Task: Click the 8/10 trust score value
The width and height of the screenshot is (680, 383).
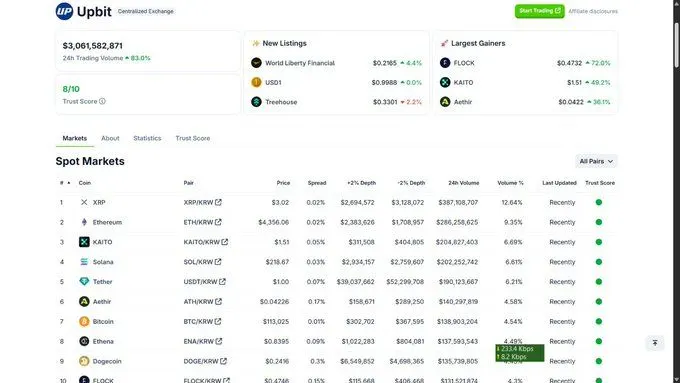Action: click(71, 89)
